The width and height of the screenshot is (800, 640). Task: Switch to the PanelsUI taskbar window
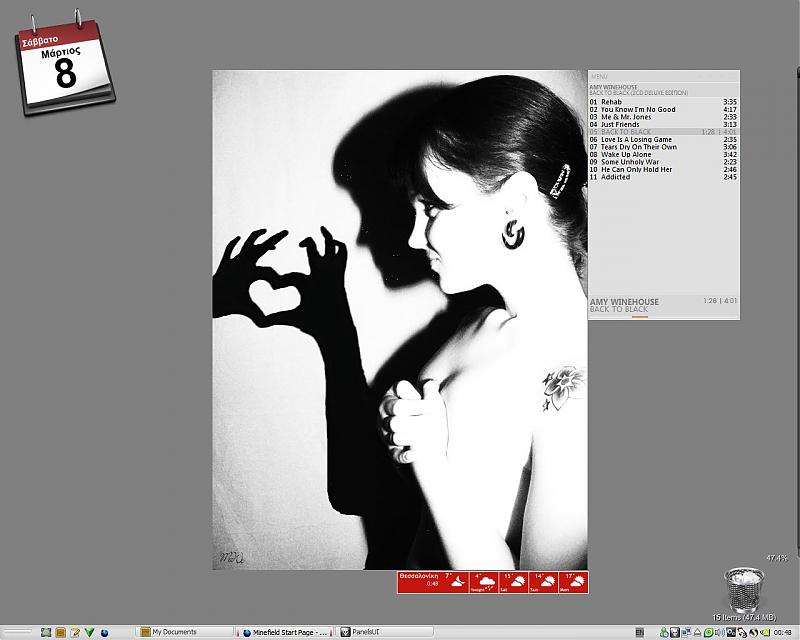tap(386, 632)
